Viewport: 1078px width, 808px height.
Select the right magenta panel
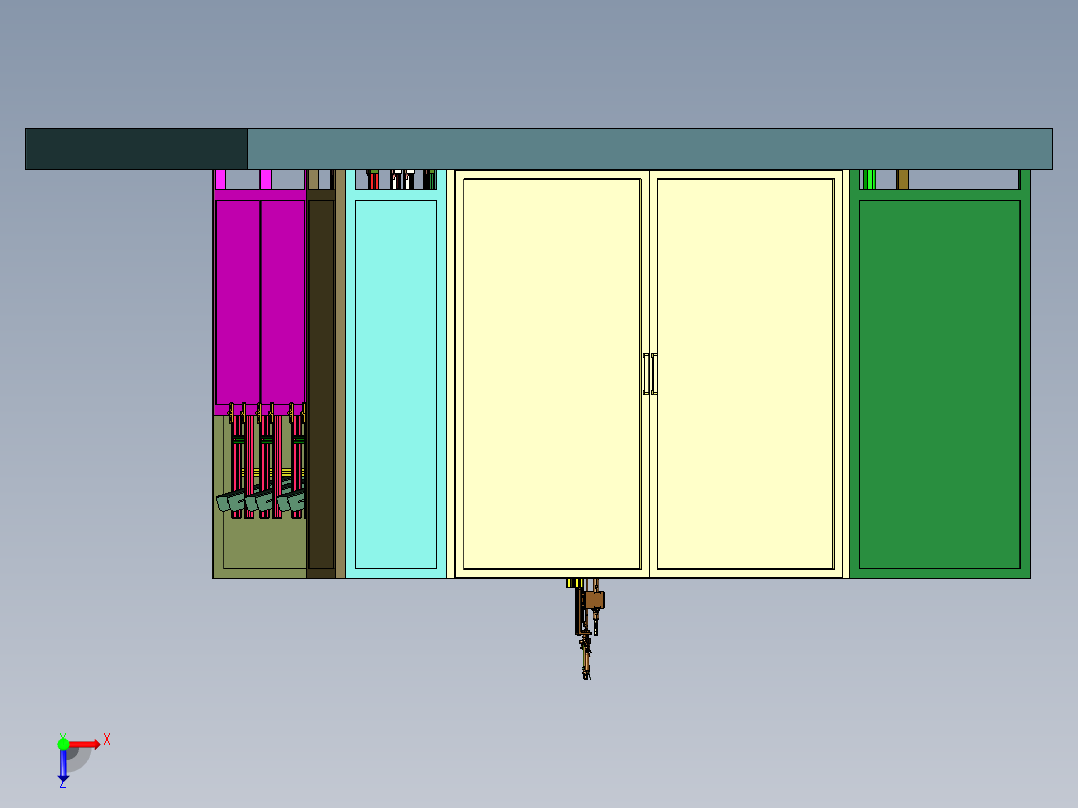(283, 303)
